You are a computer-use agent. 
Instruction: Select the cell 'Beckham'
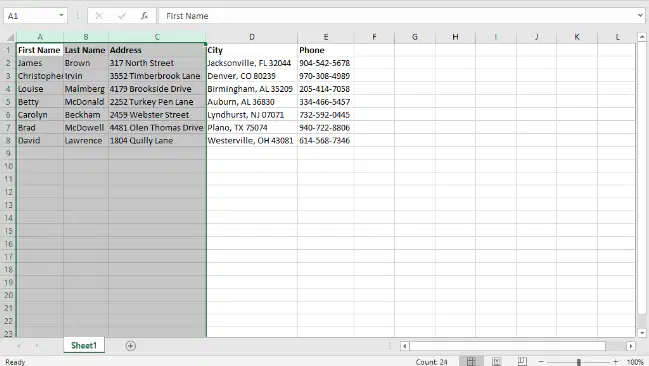click(86, 115)
